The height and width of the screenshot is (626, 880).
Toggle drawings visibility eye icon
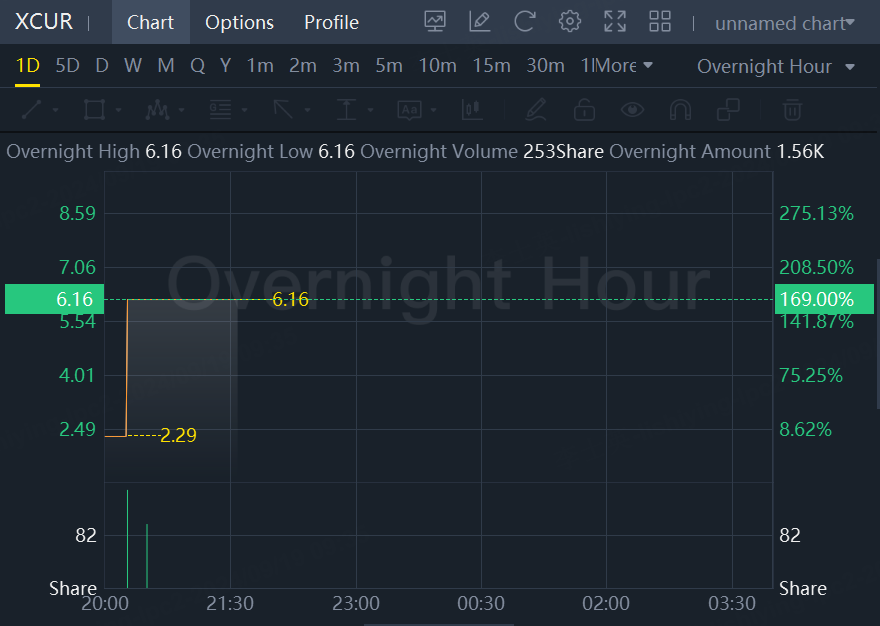[x=632, y=109]
